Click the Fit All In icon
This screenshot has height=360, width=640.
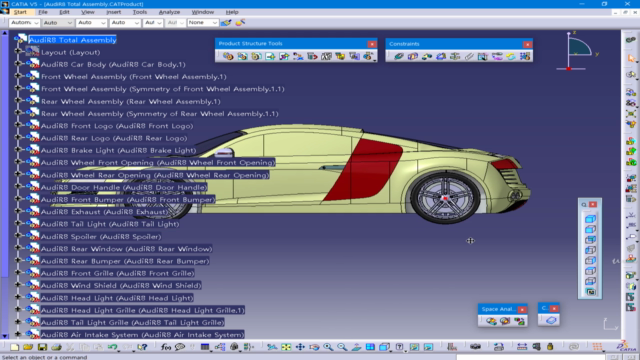coord(286,347)
